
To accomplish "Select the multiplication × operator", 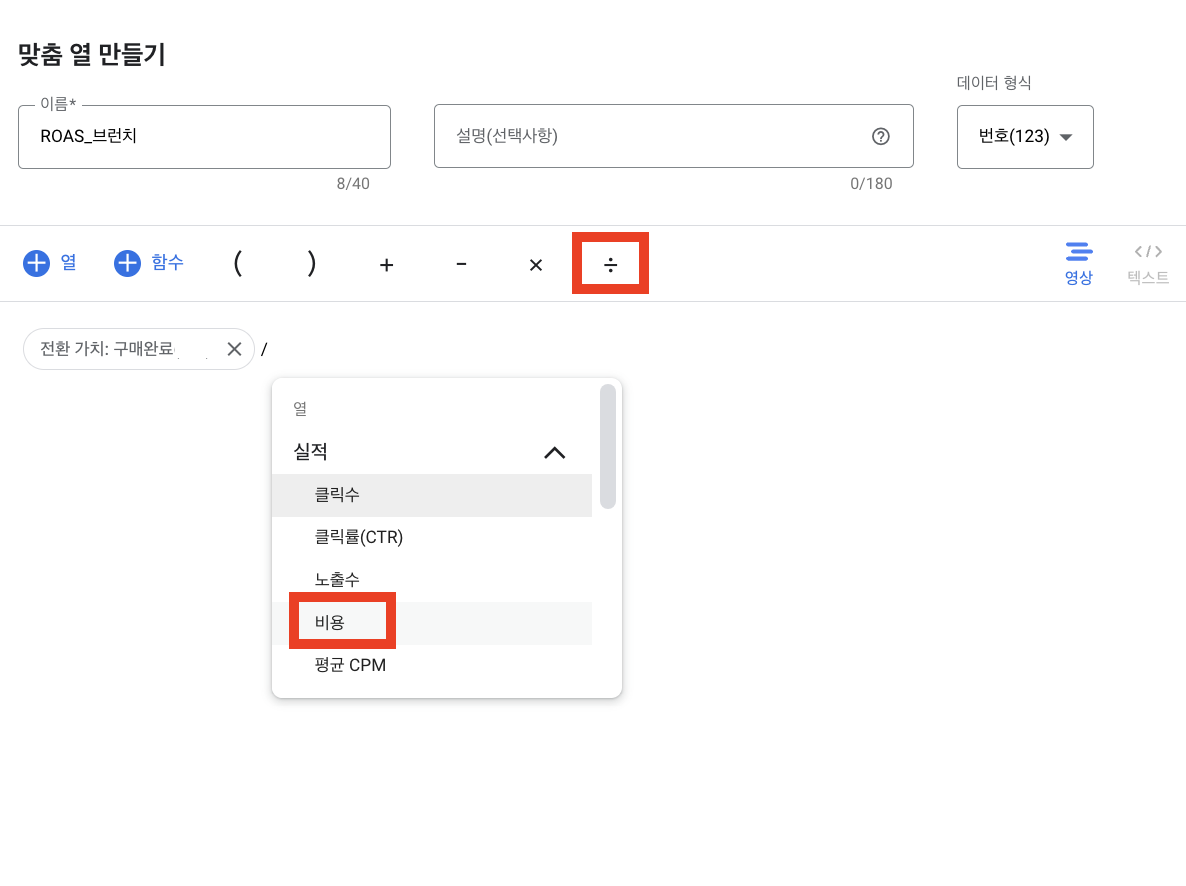I will click(535, 264).
